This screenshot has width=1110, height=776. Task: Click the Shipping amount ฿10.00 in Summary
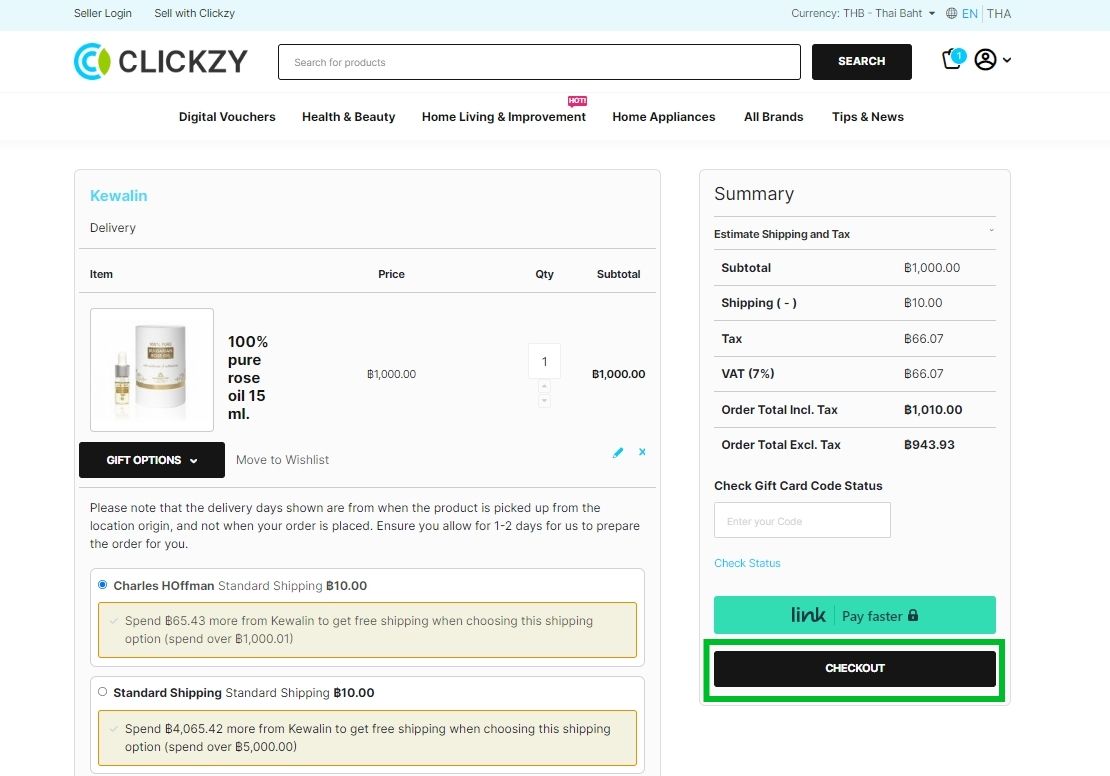[x=923, y=303]
